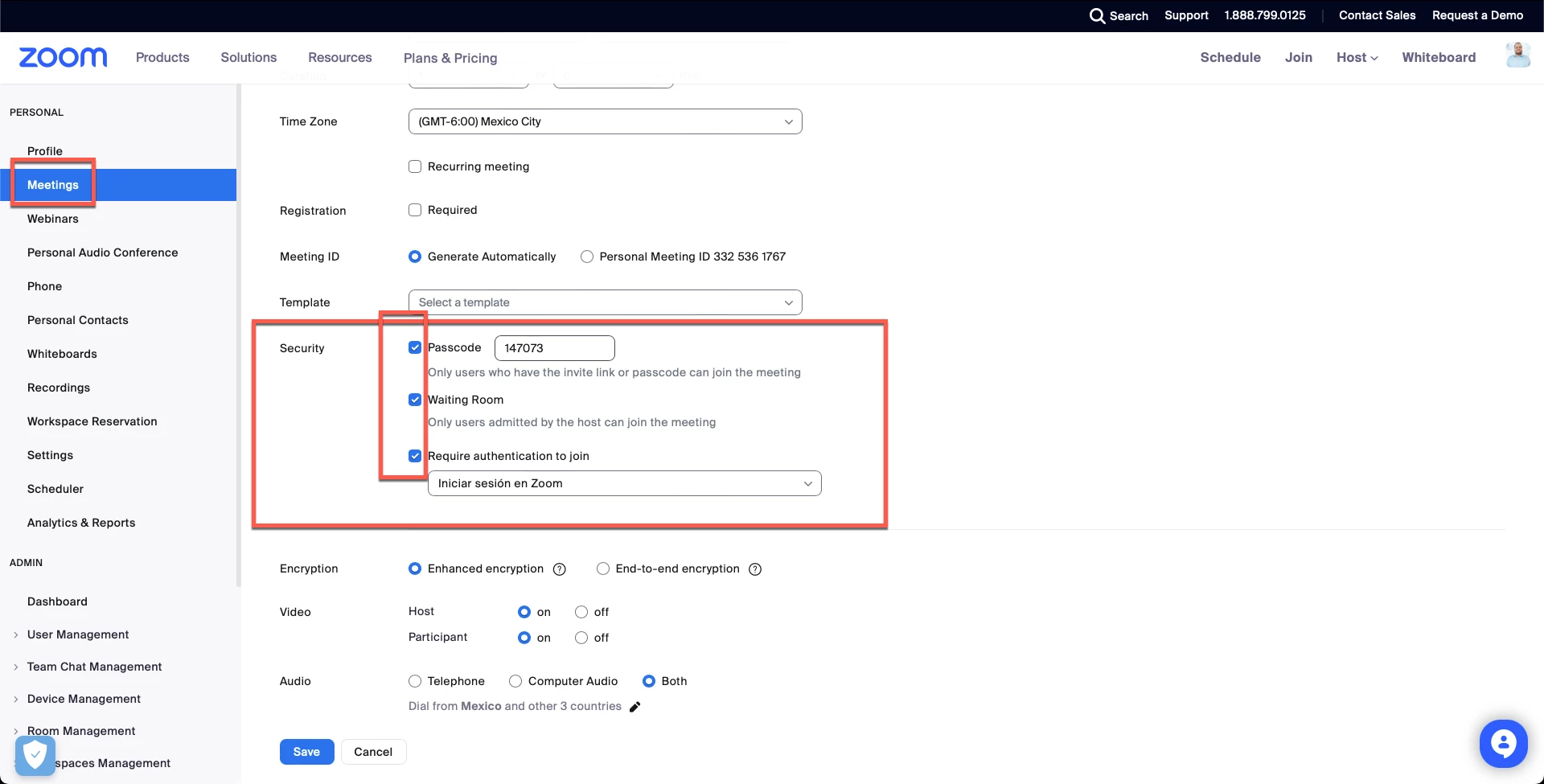Click the help icon next to End-to-end encryption
Screen dimensions: 1544x784
(755, 569)
